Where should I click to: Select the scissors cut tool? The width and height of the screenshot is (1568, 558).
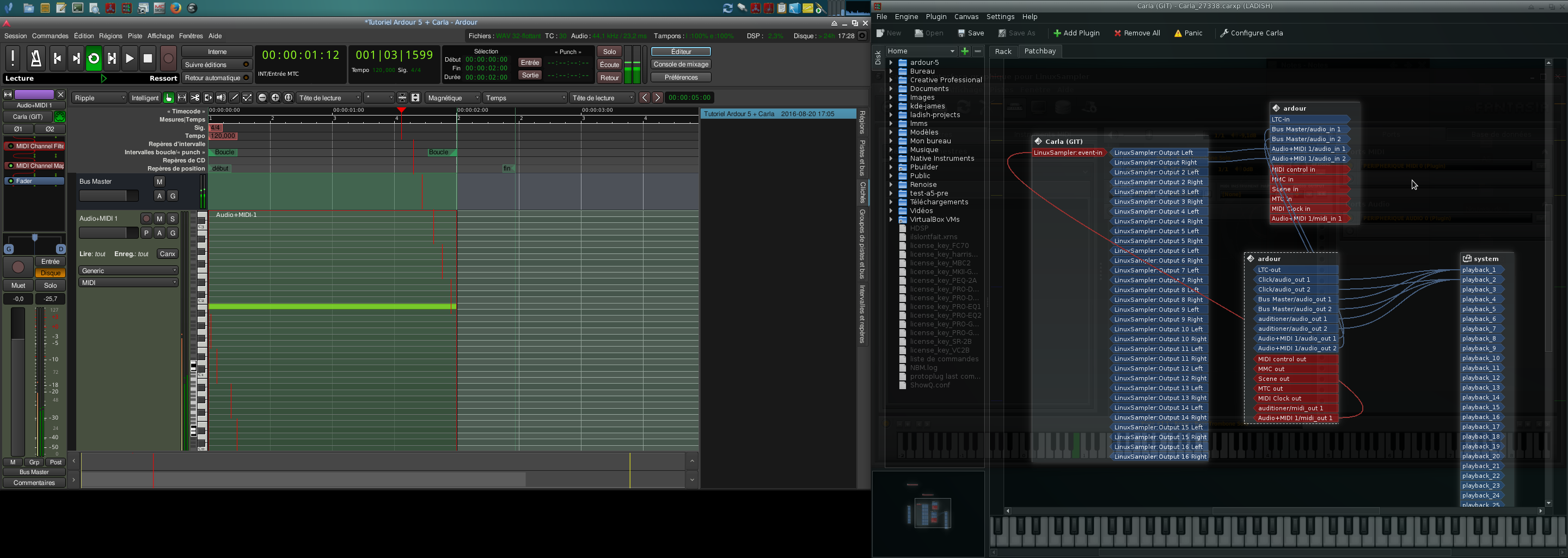coord(195,98)
